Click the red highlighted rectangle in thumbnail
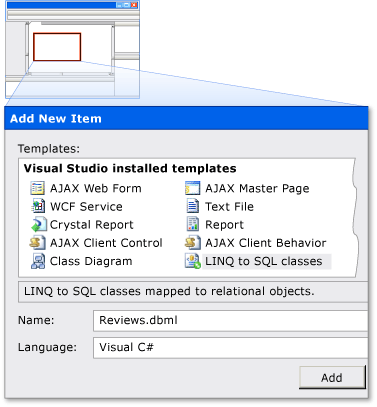This screenshot has height=407, width=377. (57, 47)
